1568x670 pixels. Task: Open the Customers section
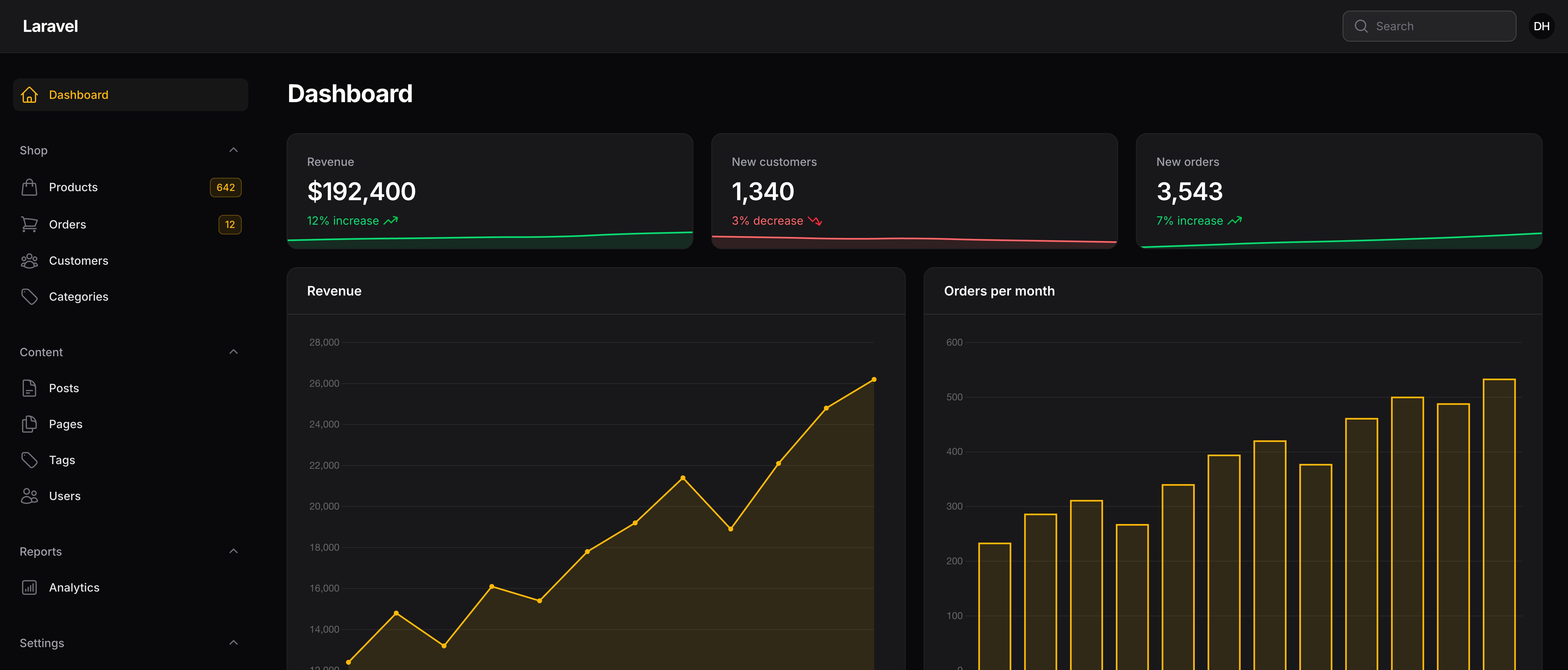click(130, 261)
